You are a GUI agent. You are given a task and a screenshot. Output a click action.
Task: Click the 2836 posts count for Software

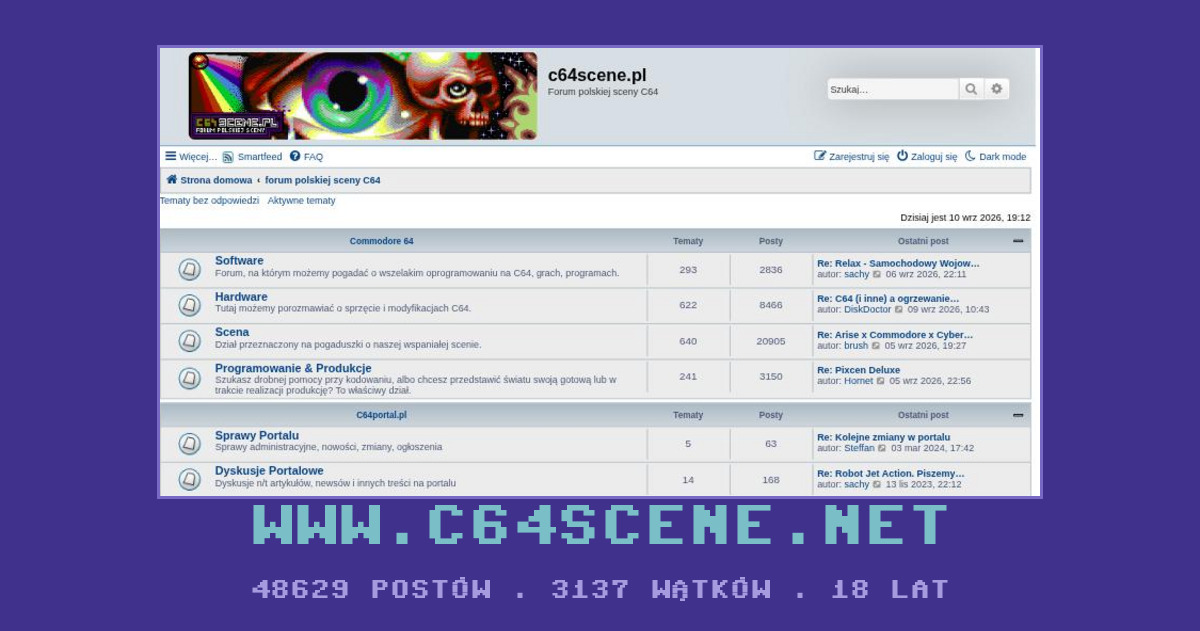[x=771, y=270]
